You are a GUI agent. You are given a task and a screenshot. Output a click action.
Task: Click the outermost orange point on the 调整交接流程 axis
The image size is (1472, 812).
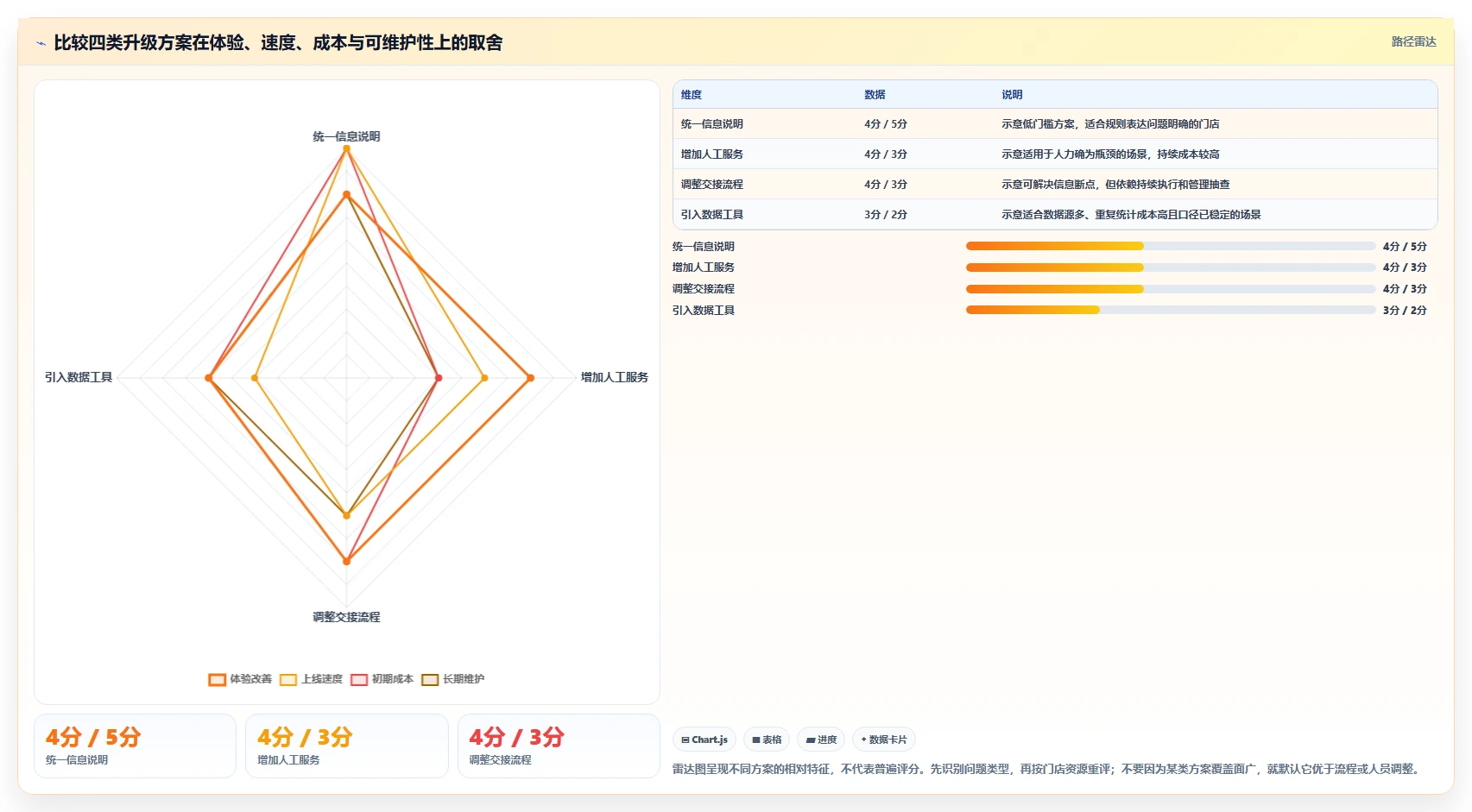(347, 561)
